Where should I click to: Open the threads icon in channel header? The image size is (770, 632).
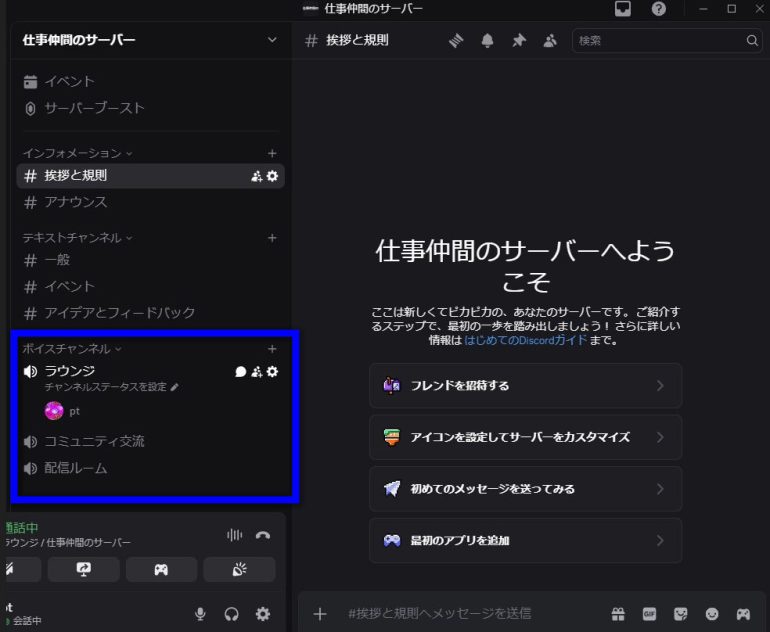(x=456, y=41)
